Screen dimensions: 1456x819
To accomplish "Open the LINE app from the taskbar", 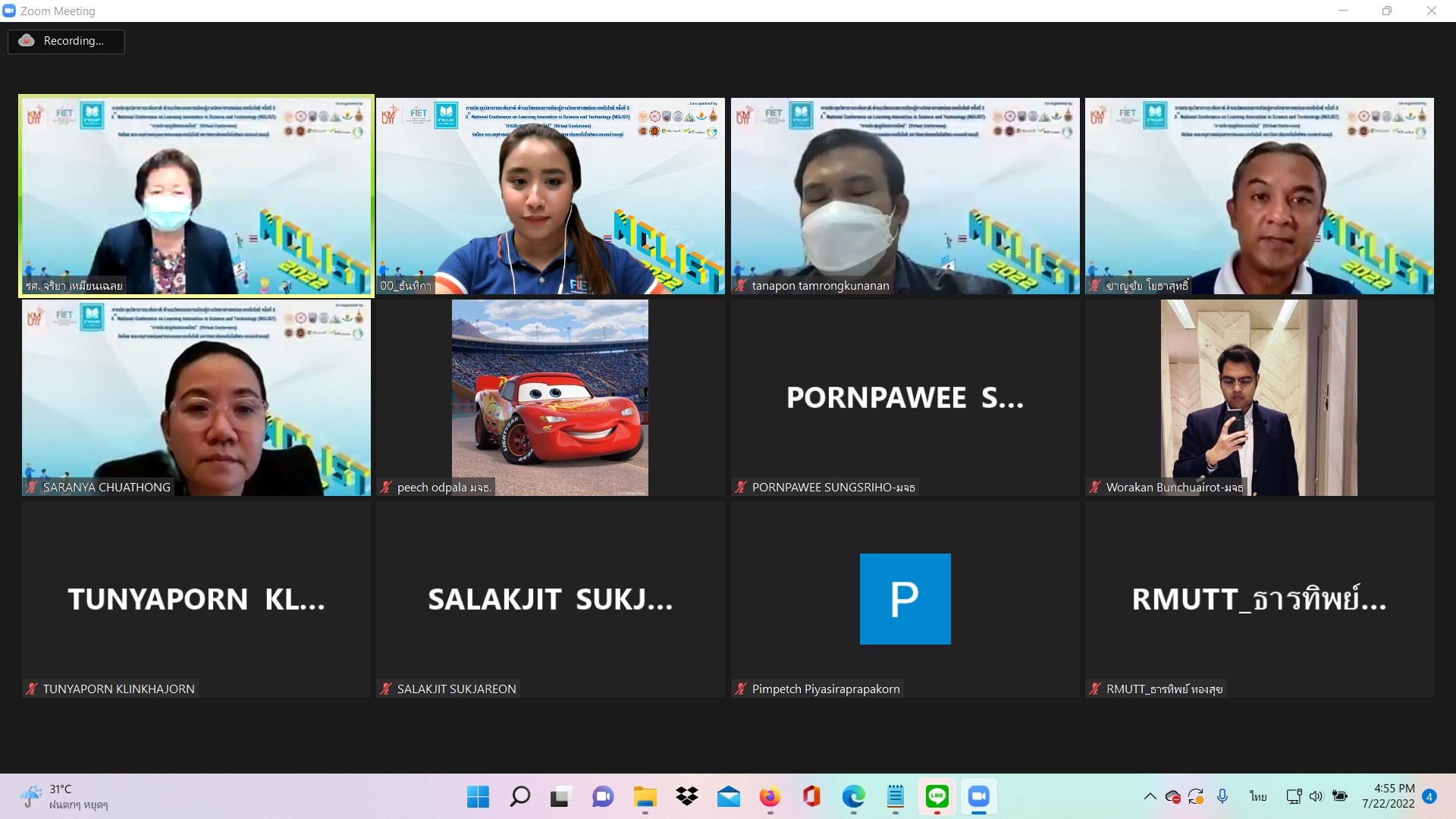I will [x=937, y=796].
